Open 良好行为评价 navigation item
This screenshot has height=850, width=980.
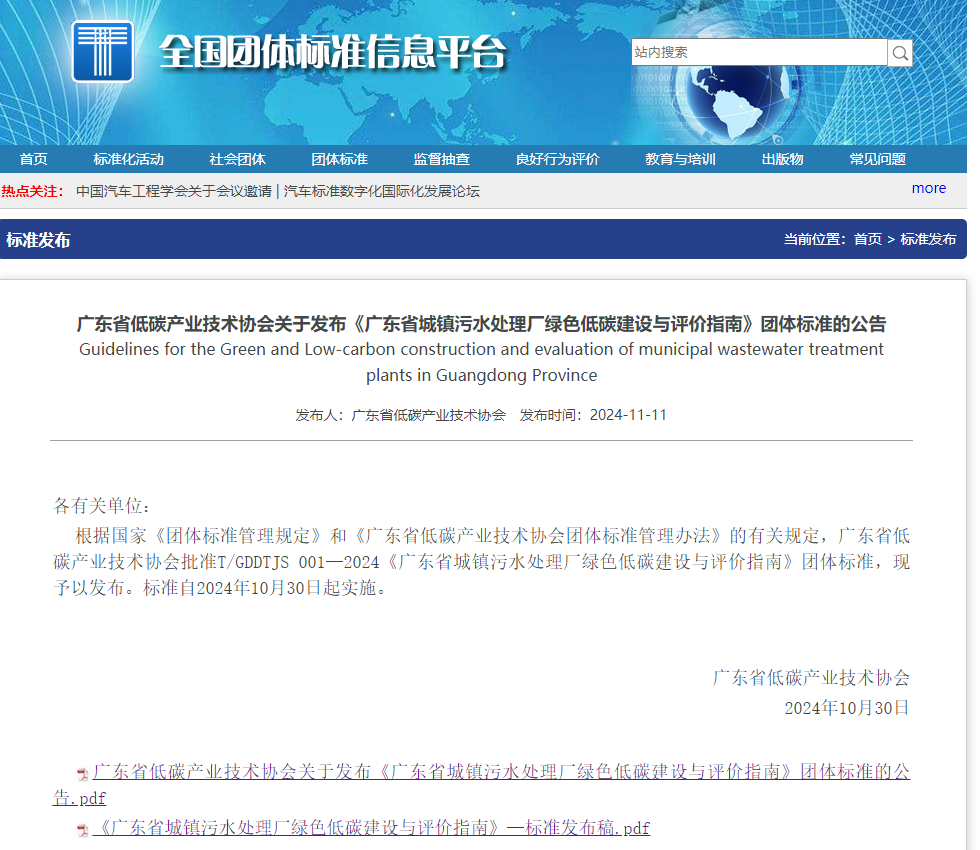click(558, 159)
